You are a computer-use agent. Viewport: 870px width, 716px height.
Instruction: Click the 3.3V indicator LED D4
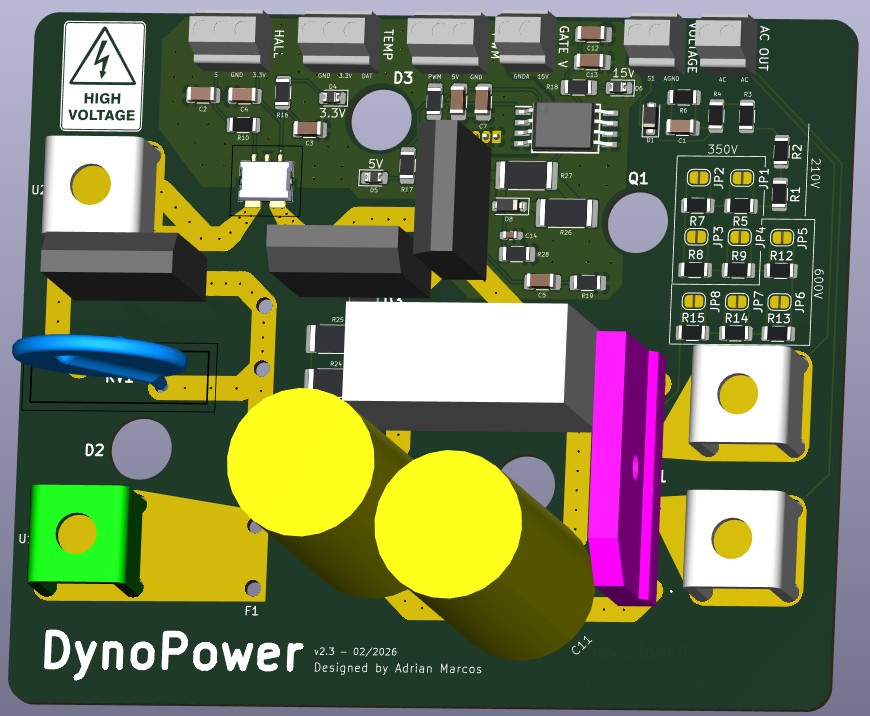(x=332, y=98)
